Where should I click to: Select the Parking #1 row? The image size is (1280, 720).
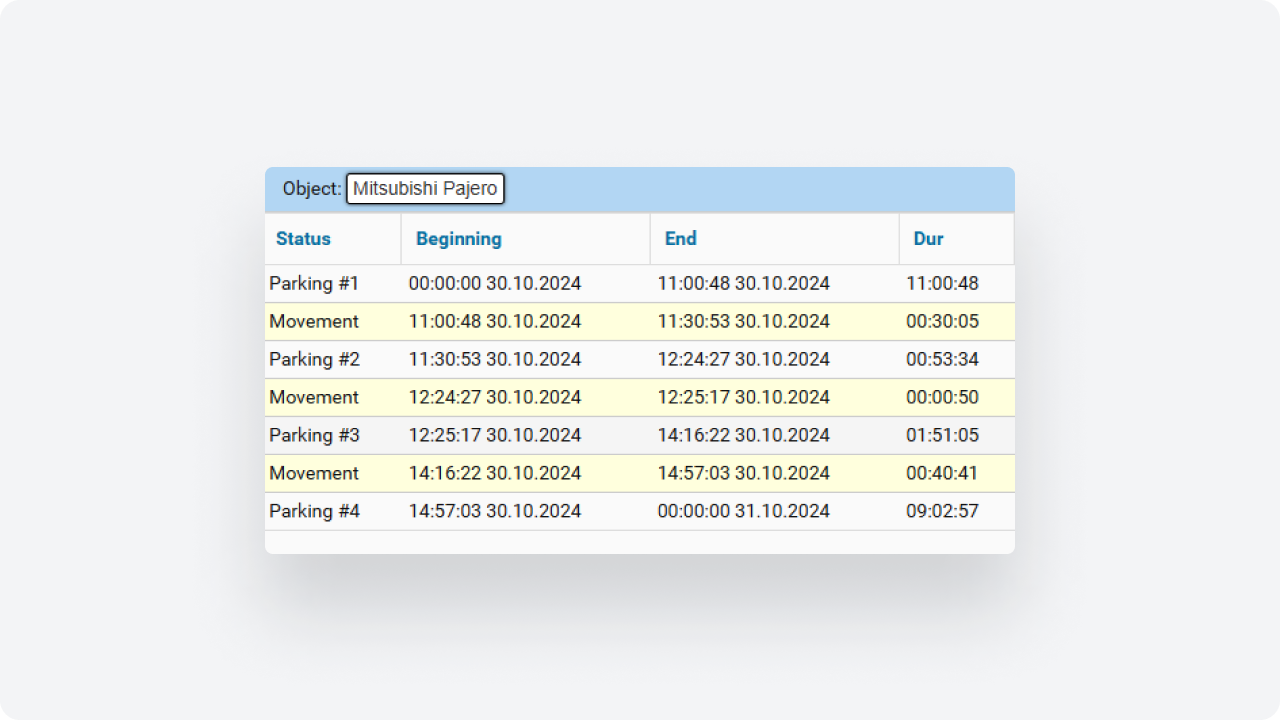pyautogui.click(x=314, y=284)
